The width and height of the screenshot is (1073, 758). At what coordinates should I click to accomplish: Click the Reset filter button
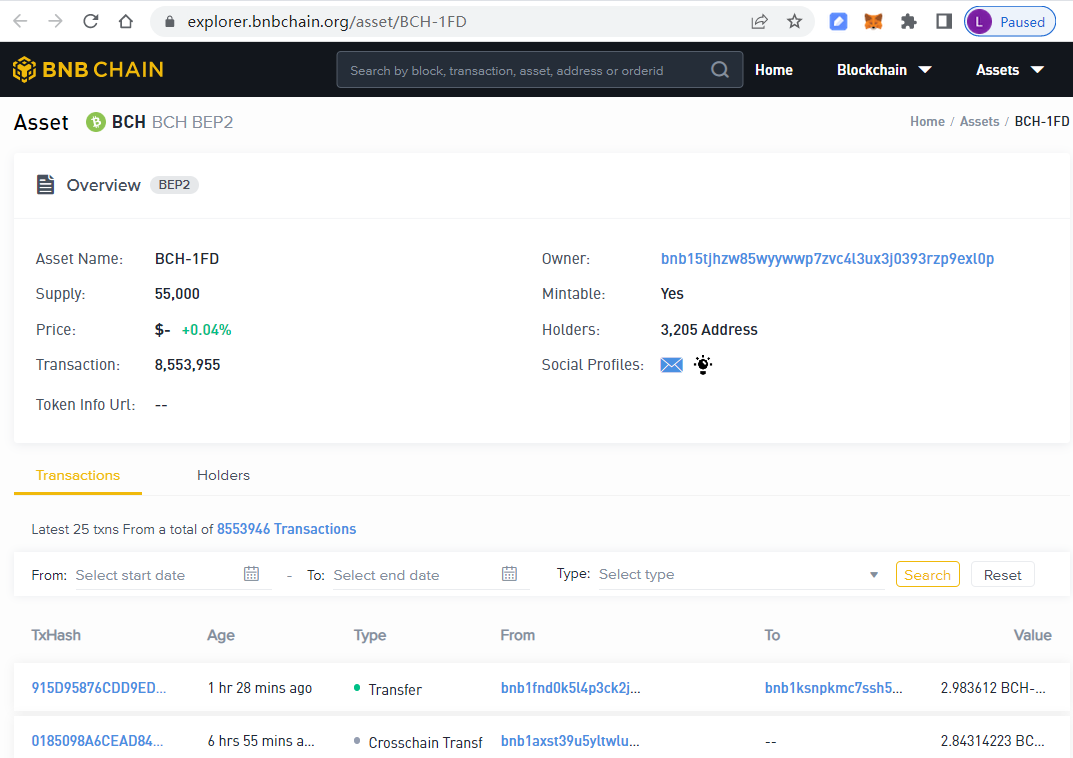(x=1003, y=575)
